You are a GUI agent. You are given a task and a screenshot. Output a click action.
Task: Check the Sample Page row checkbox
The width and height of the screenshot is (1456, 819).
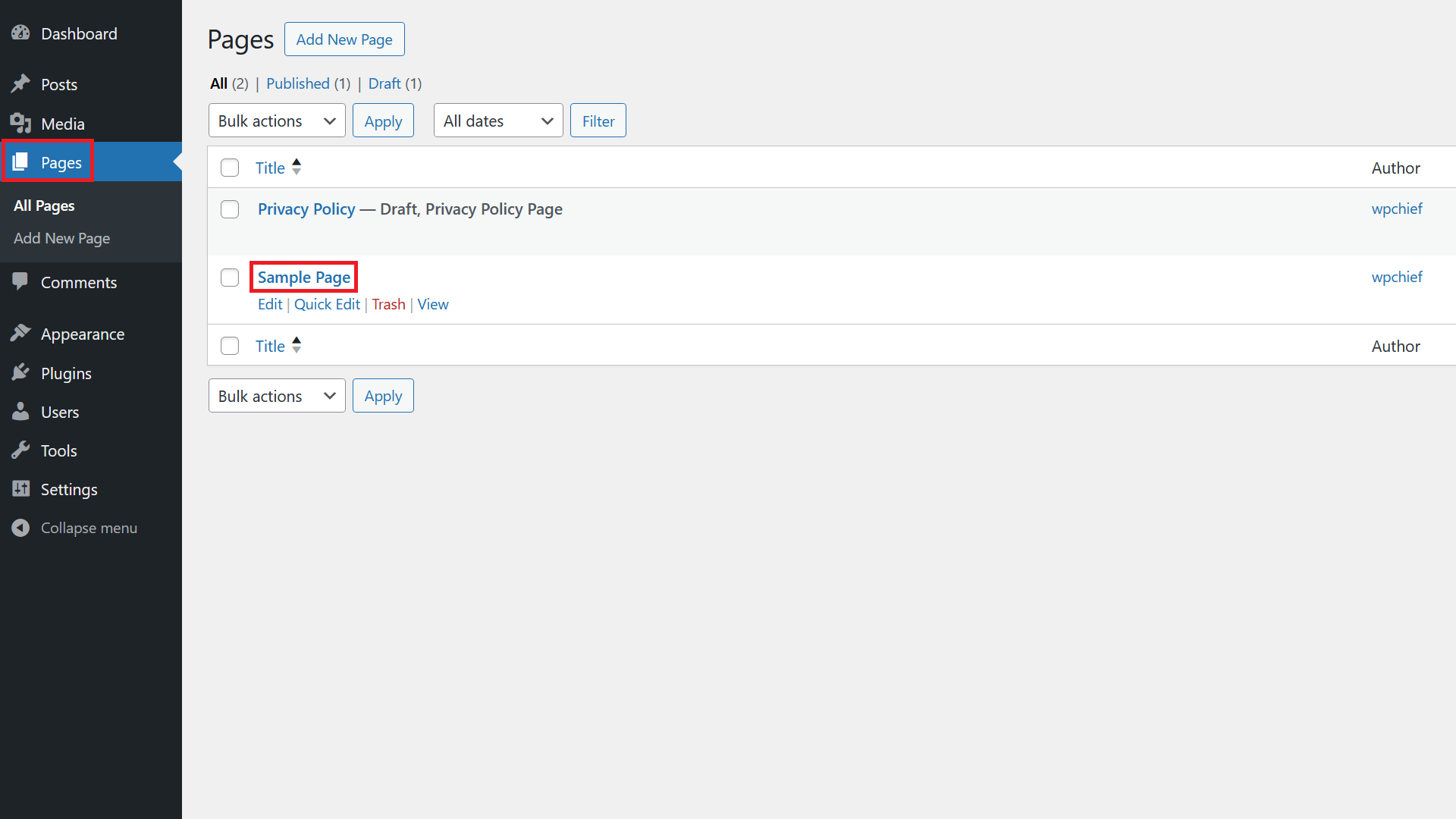tap(230, 278)
